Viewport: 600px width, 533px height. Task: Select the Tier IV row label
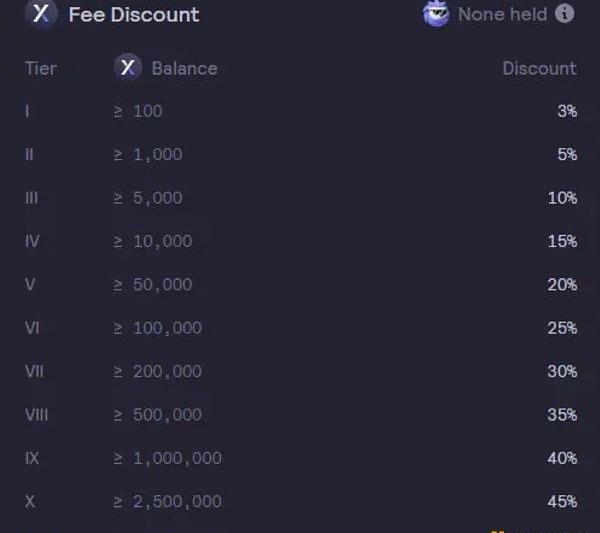coord(31,241)
